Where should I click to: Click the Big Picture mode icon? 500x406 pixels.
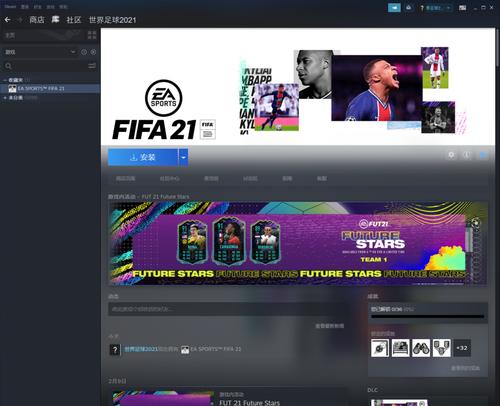tap(463, 8)
